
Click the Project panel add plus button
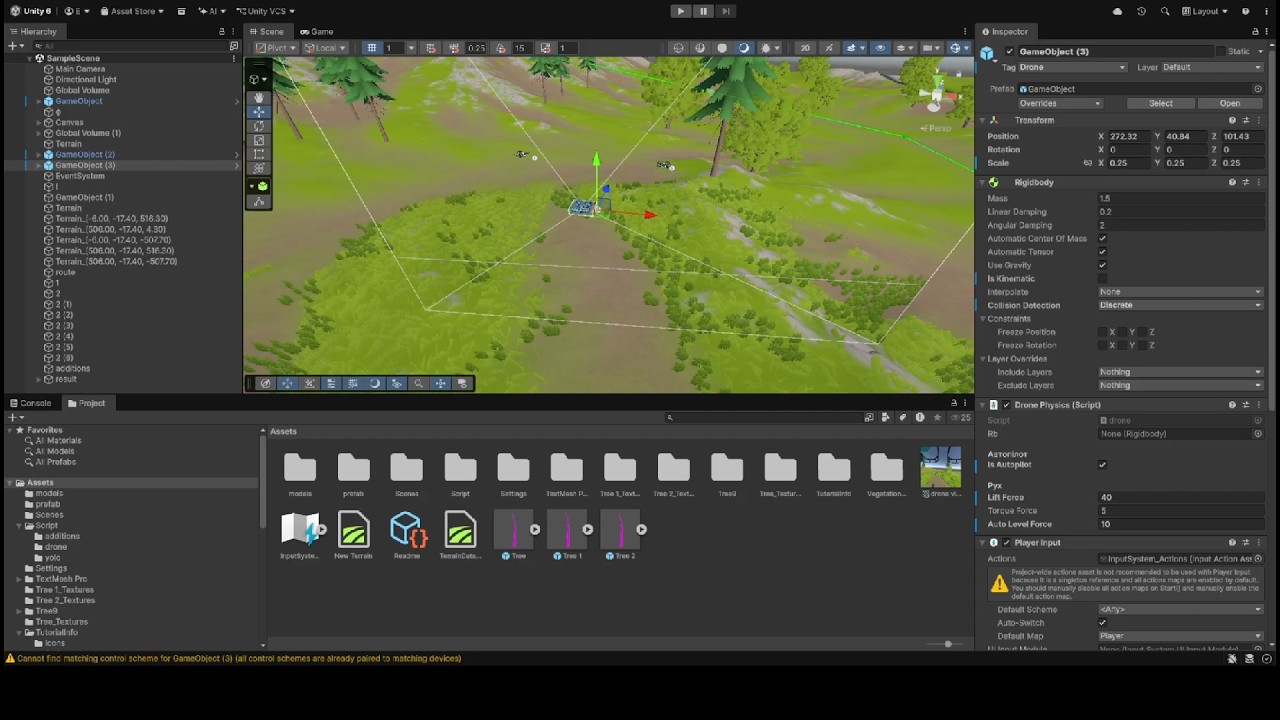click(13, 417)
